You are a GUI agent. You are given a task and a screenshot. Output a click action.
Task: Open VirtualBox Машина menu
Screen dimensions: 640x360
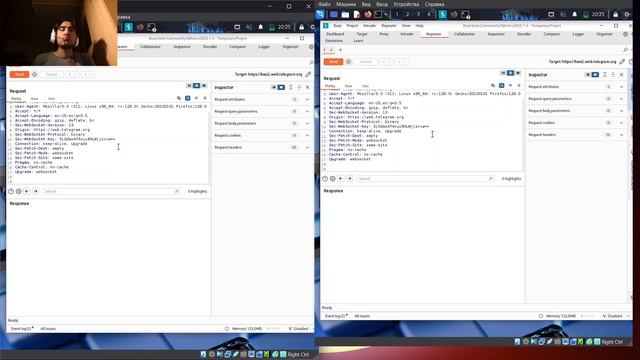[346, 4]
